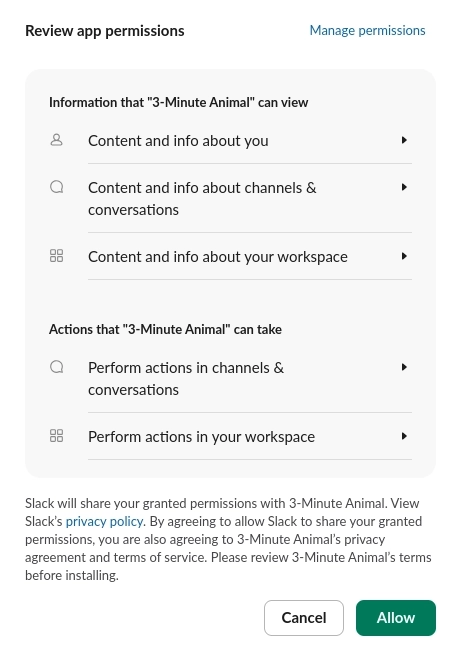The height and width of the screenshot is (659, 457).
Task: Click the chat bubble icon beside 'Content and info about channels'
Action: 56,187
